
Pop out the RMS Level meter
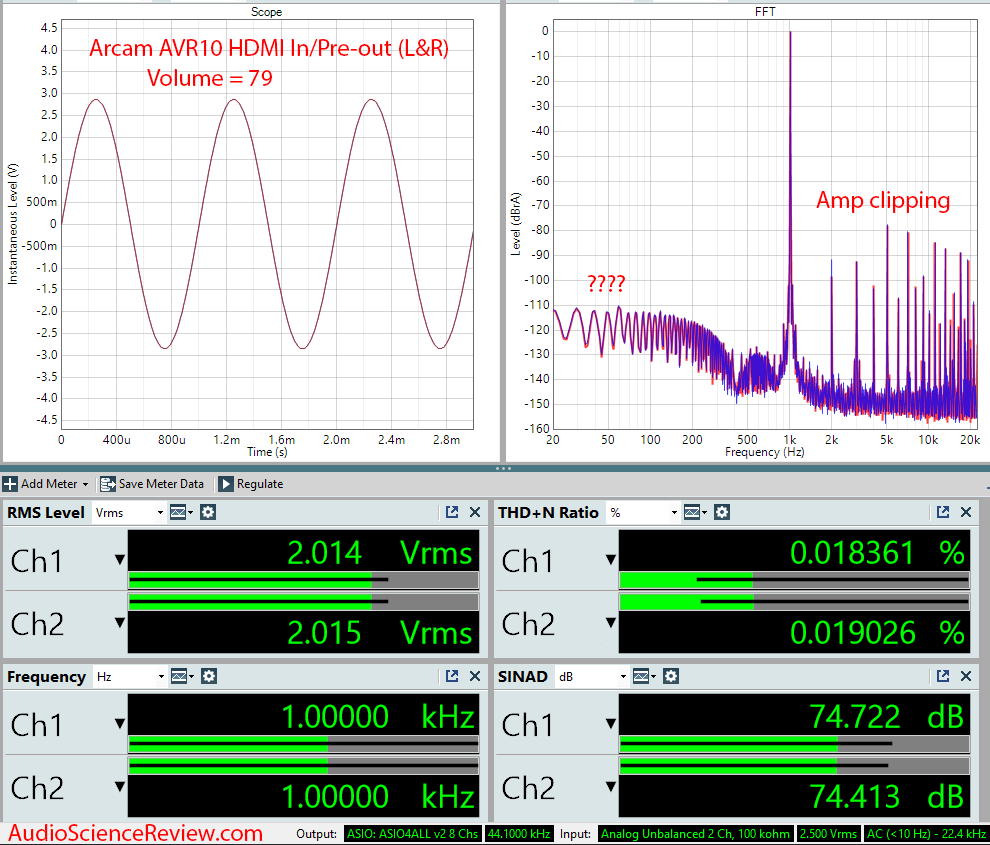click(x=452, y=512)
